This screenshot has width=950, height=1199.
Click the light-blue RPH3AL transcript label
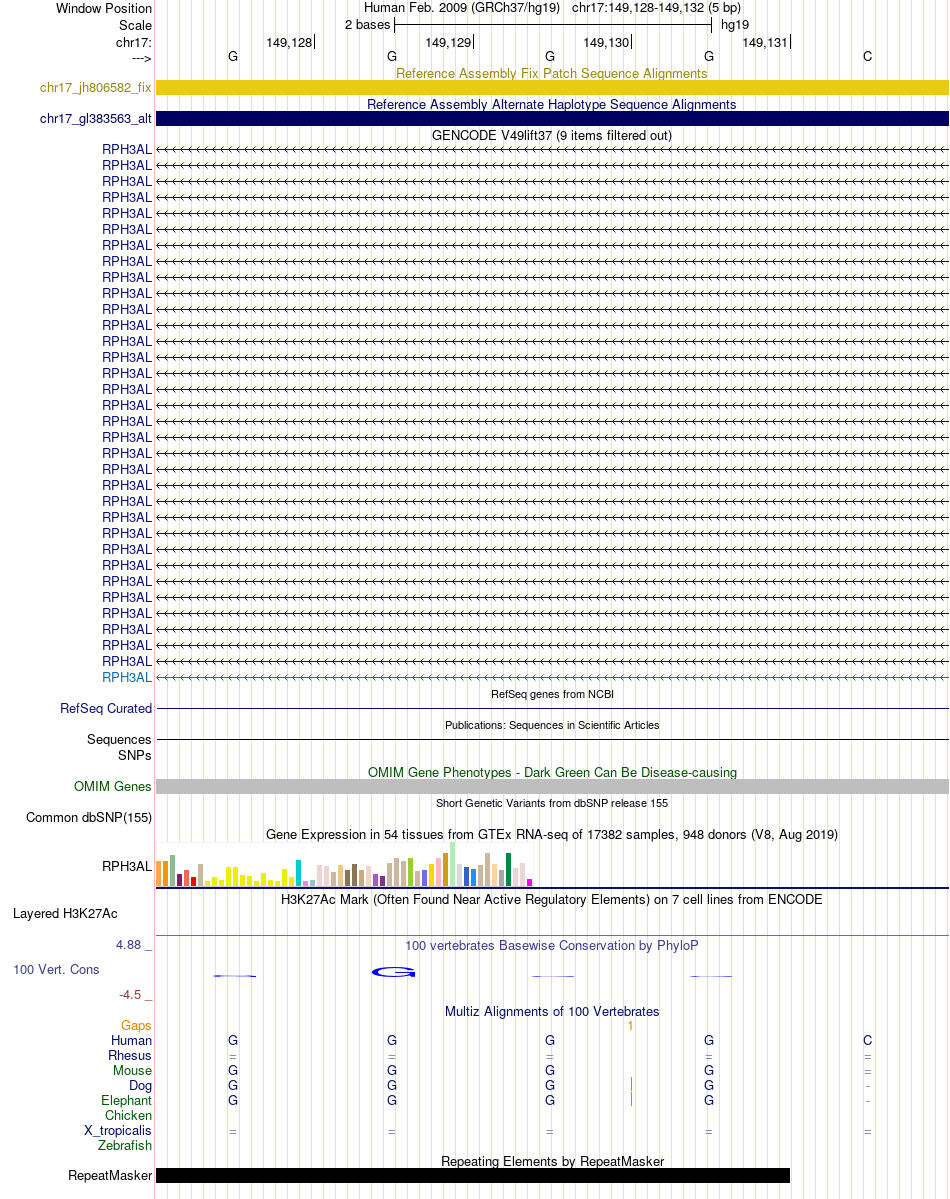127,677
